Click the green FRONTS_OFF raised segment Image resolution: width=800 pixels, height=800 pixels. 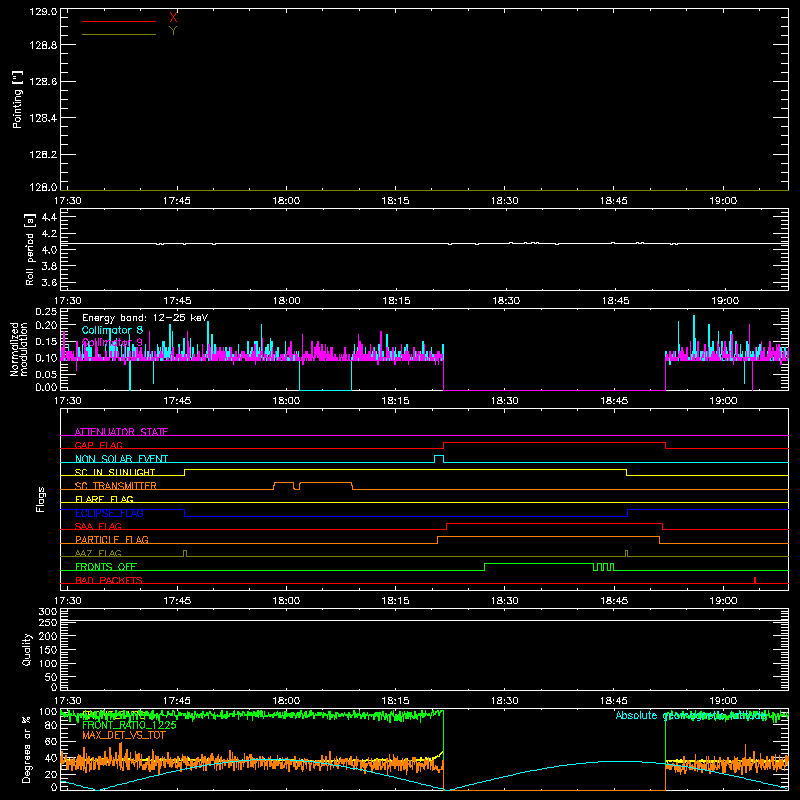pos(539,564)
